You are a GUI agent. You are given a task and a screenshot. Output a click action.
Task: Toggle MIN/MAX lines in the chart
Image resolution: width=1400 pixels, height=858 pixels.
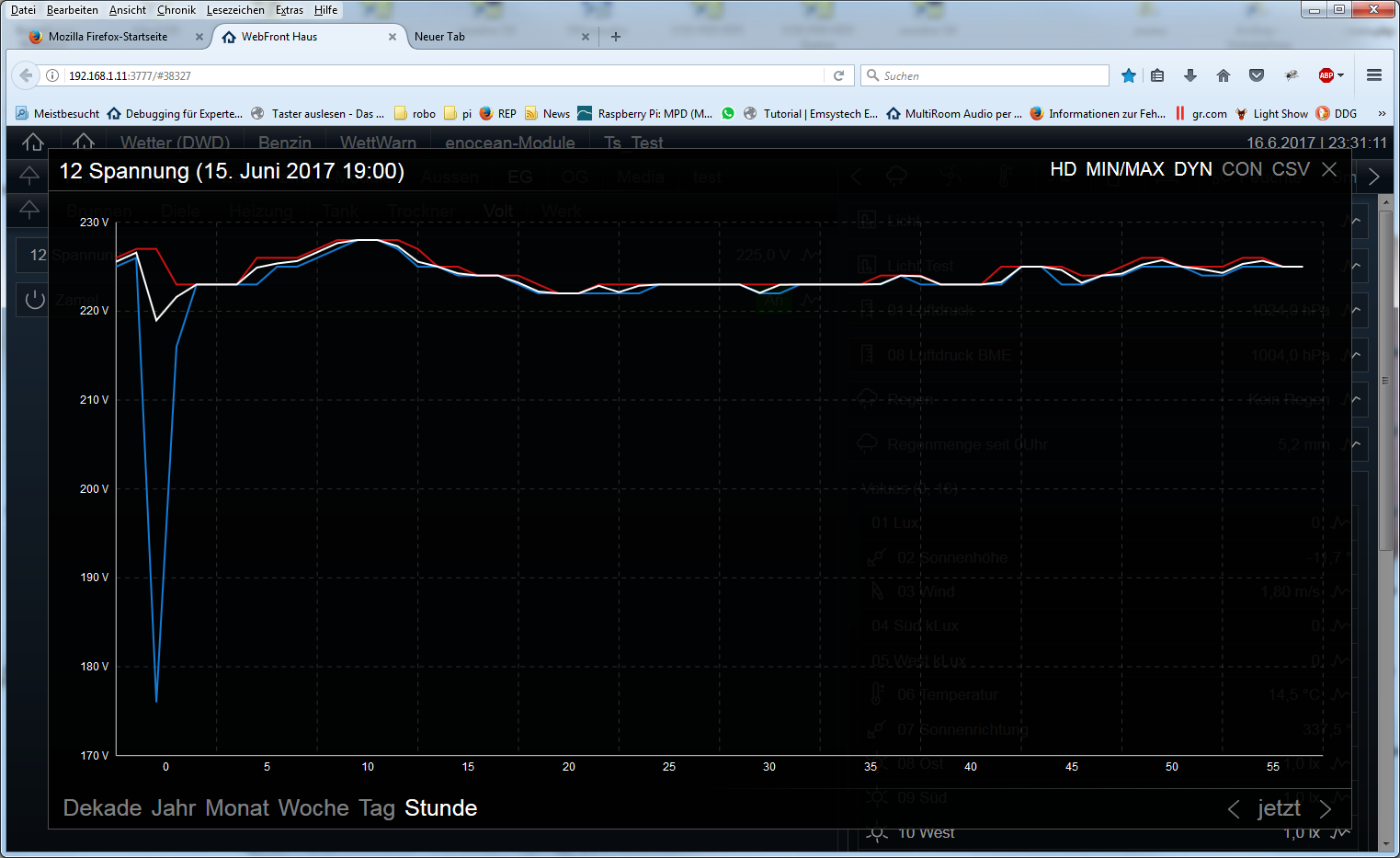point(1124,169)
